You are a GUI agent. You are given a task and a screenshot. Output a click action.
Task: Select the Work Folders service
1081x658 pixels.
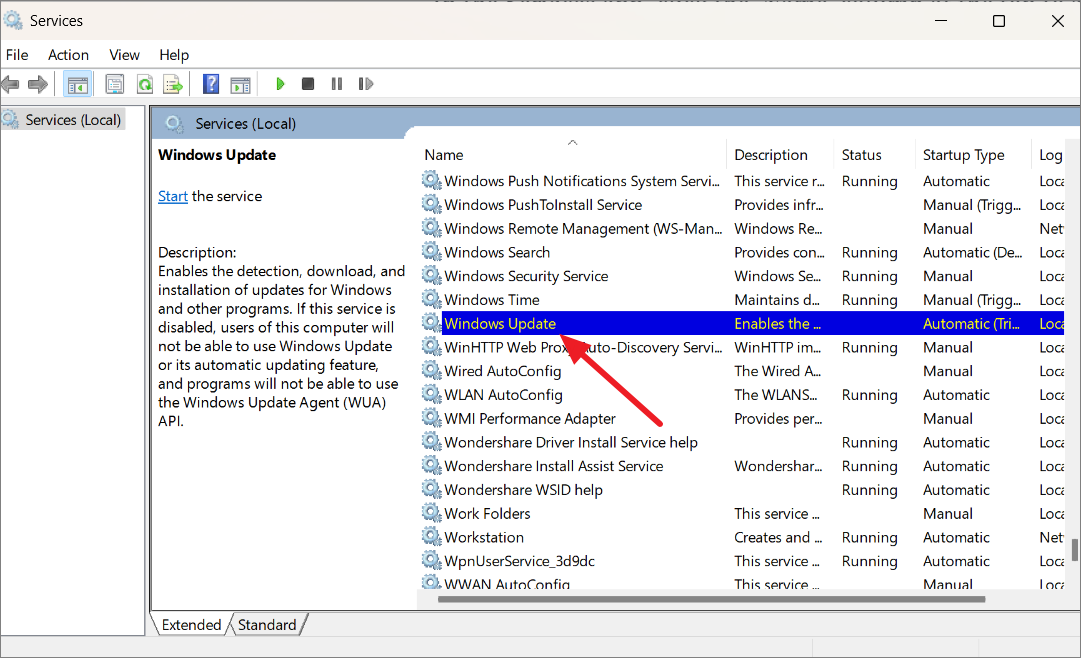tap(742, 513)
